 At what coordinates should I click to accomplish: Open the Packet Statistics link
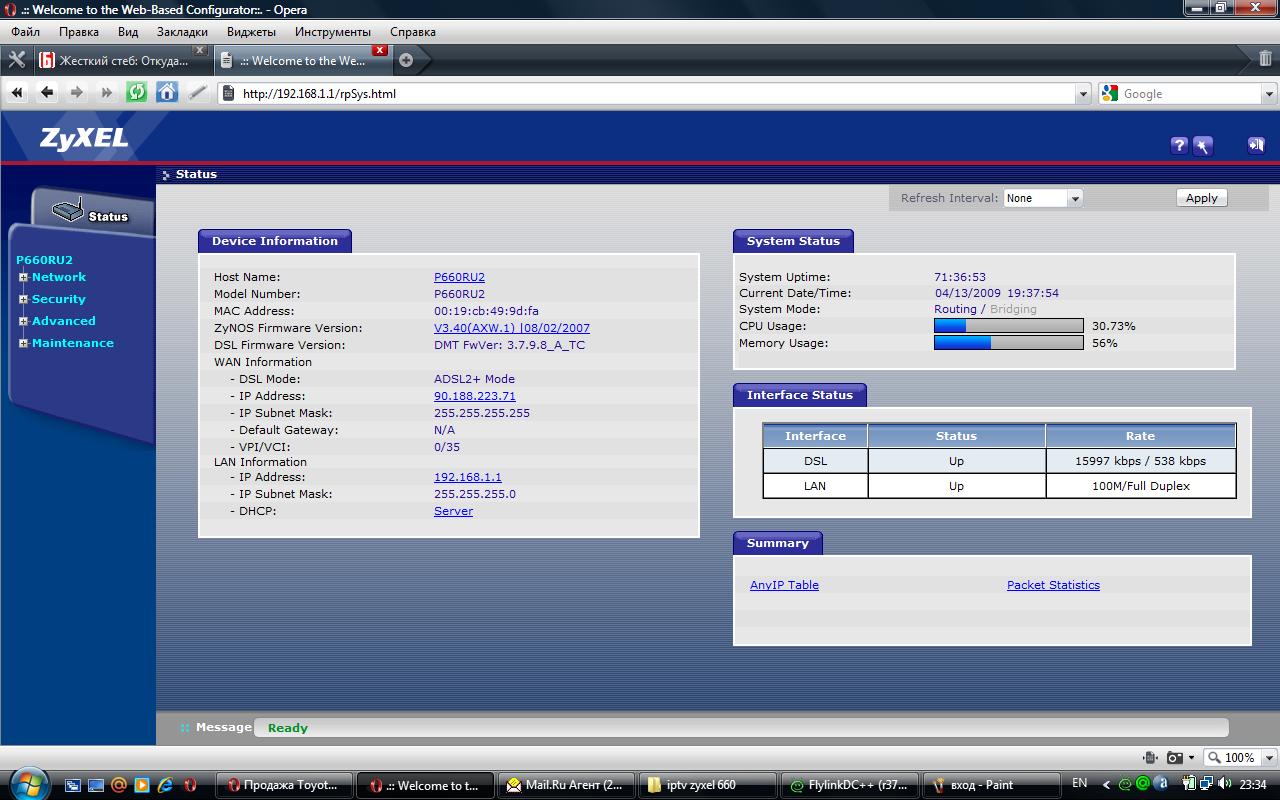(x=1053, y=585)
